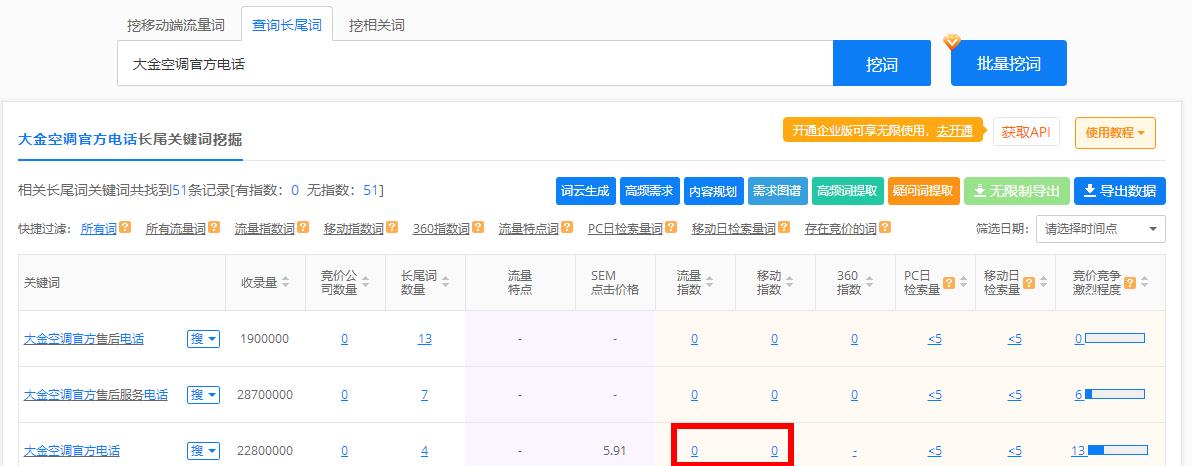Open the 请选择时间点 date dropdown

tap(1100, 228)
